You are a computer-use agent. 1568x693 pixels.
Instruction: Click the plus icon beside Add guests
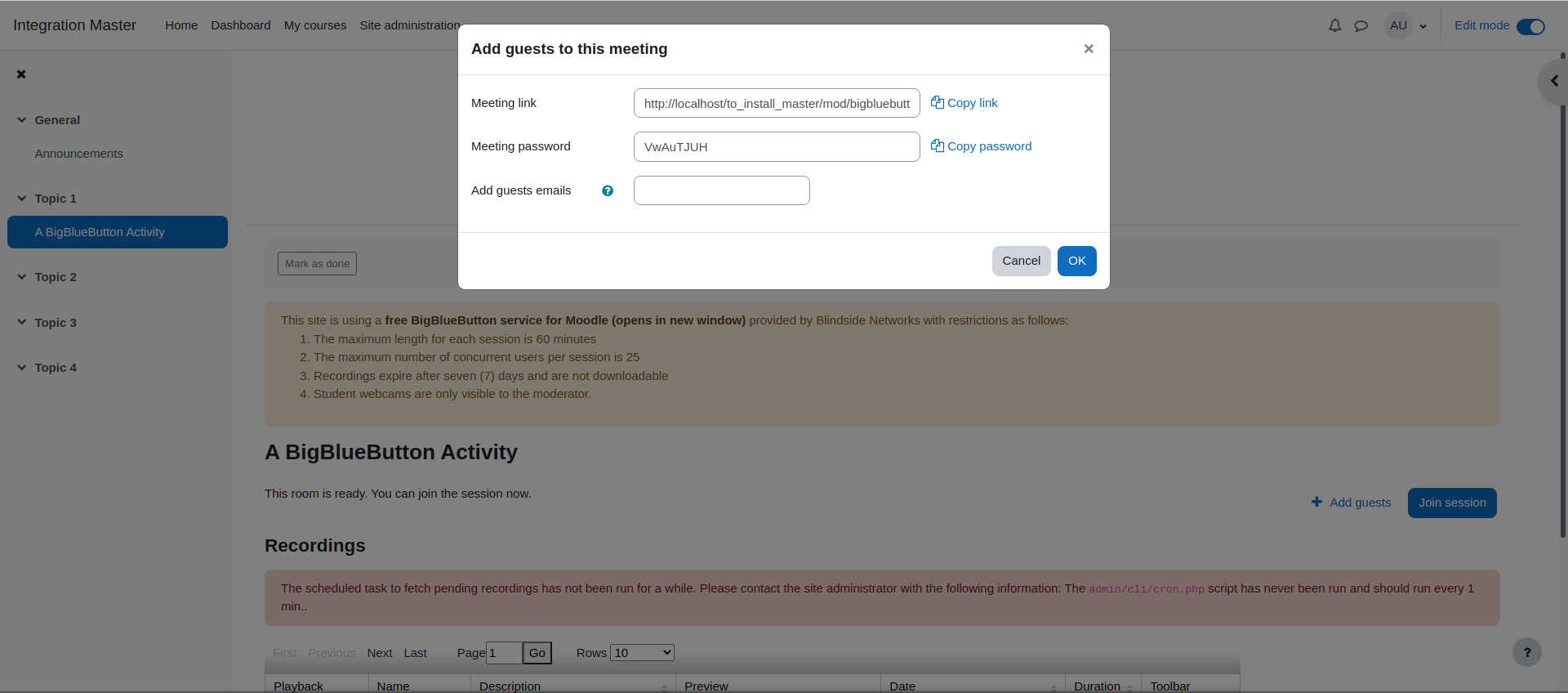click(x=1316, y=502)
